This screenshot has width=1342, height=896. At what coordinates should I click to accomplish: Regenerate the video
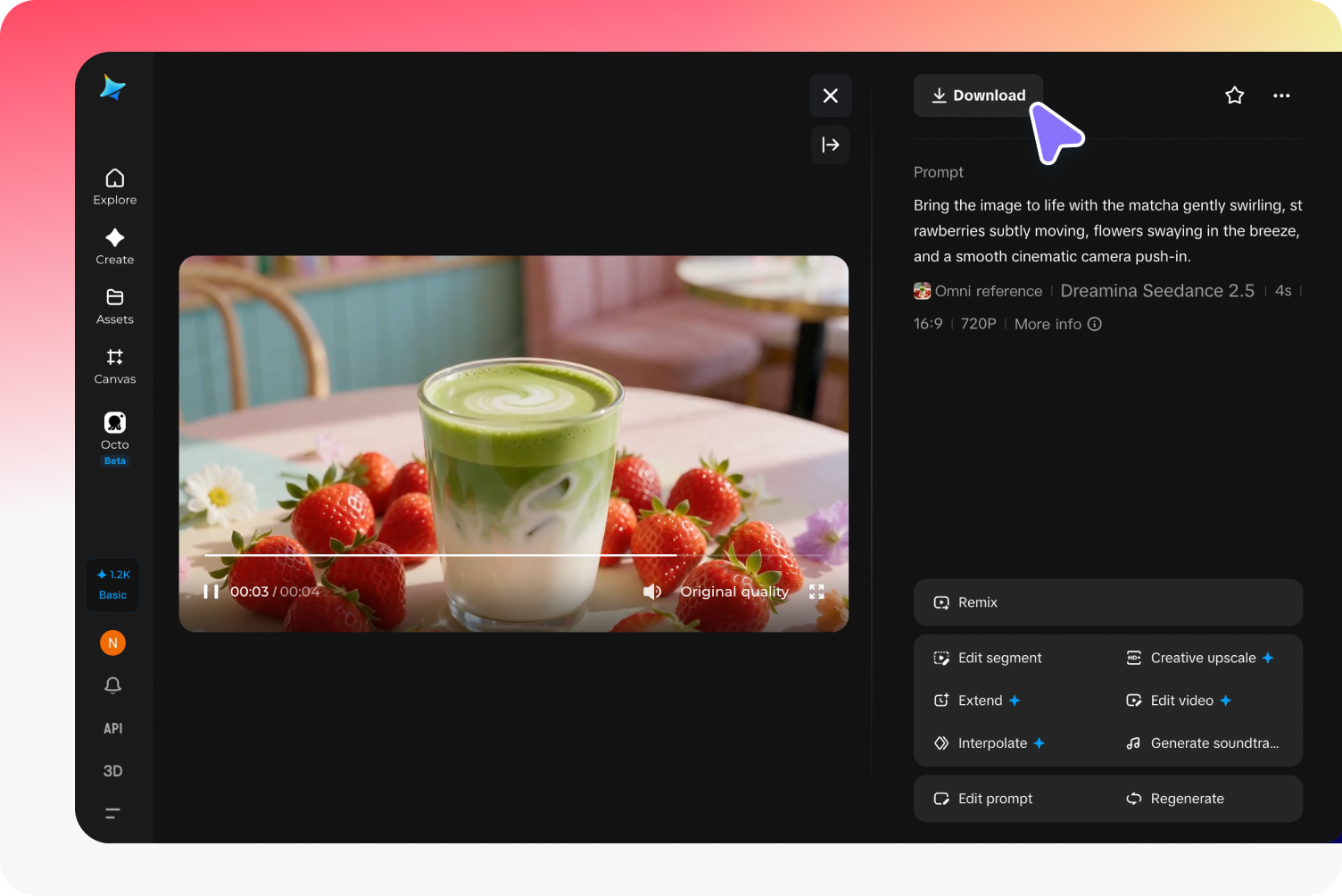coord(1175,799)
